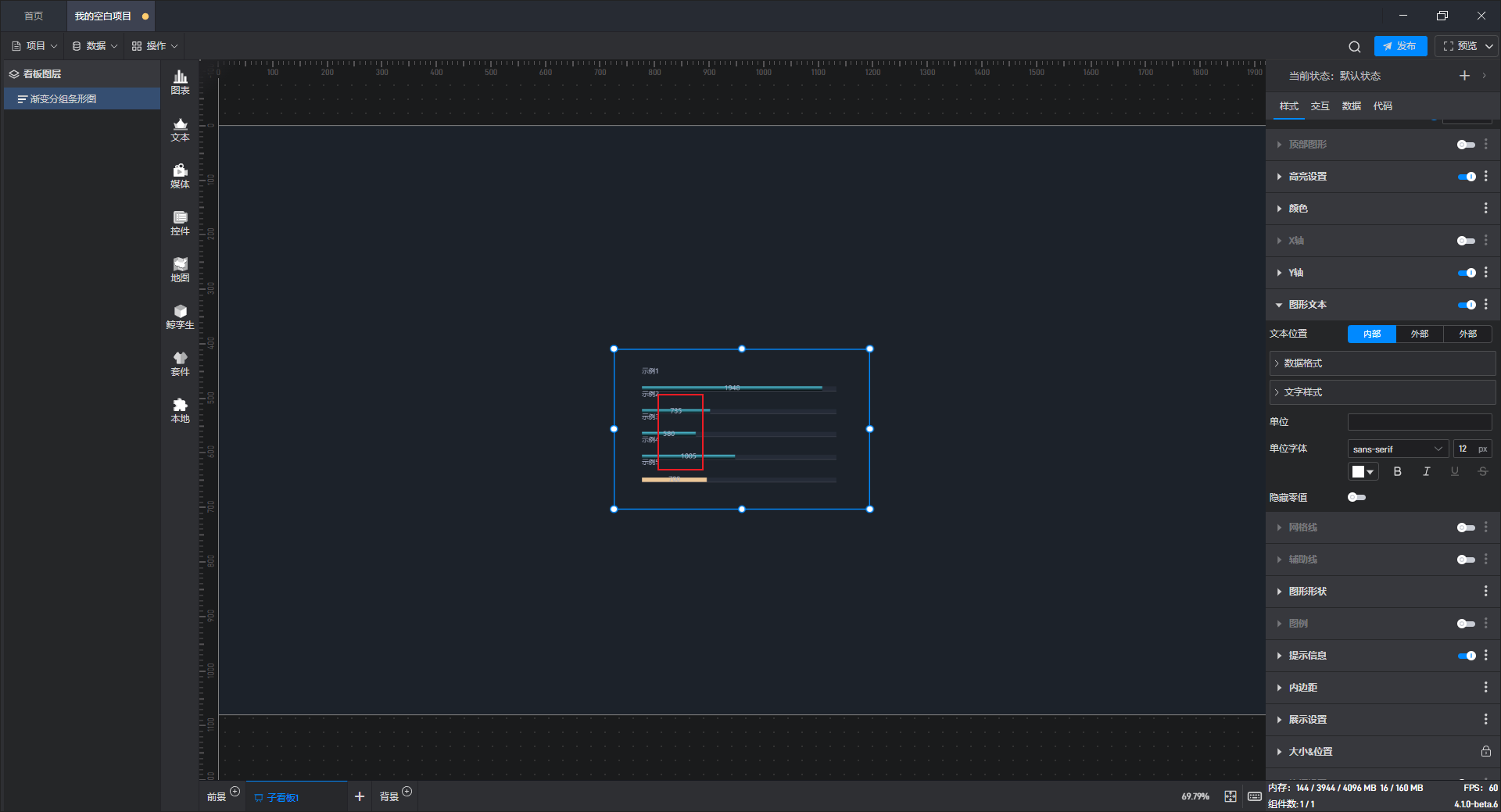Switch to the 交互 tab

tap(1320, 106)
